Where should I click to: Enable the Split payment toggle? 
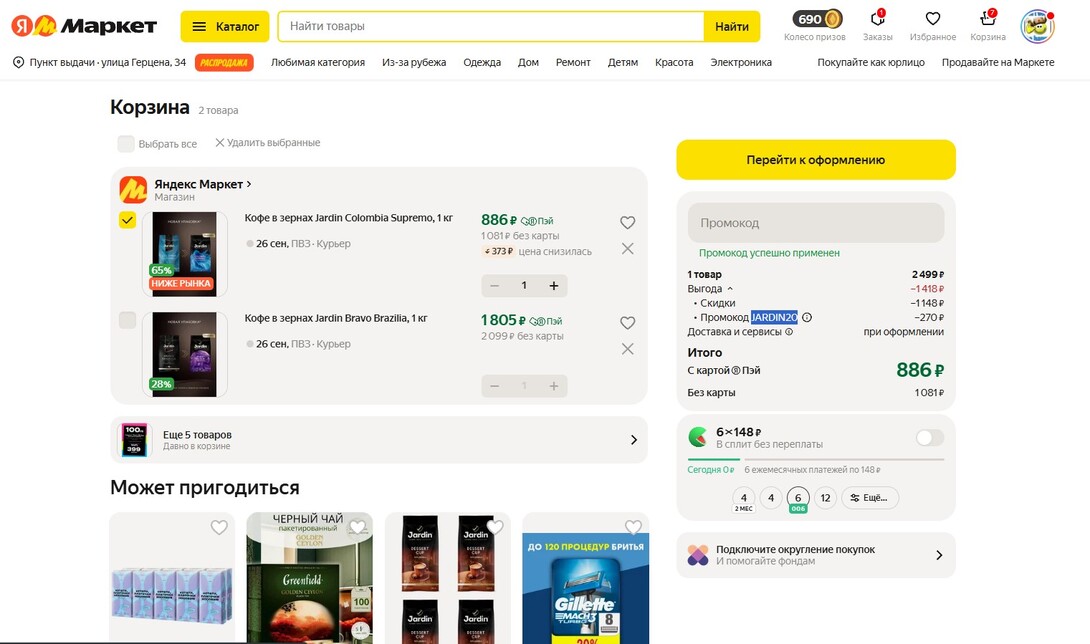pos(929,438)
